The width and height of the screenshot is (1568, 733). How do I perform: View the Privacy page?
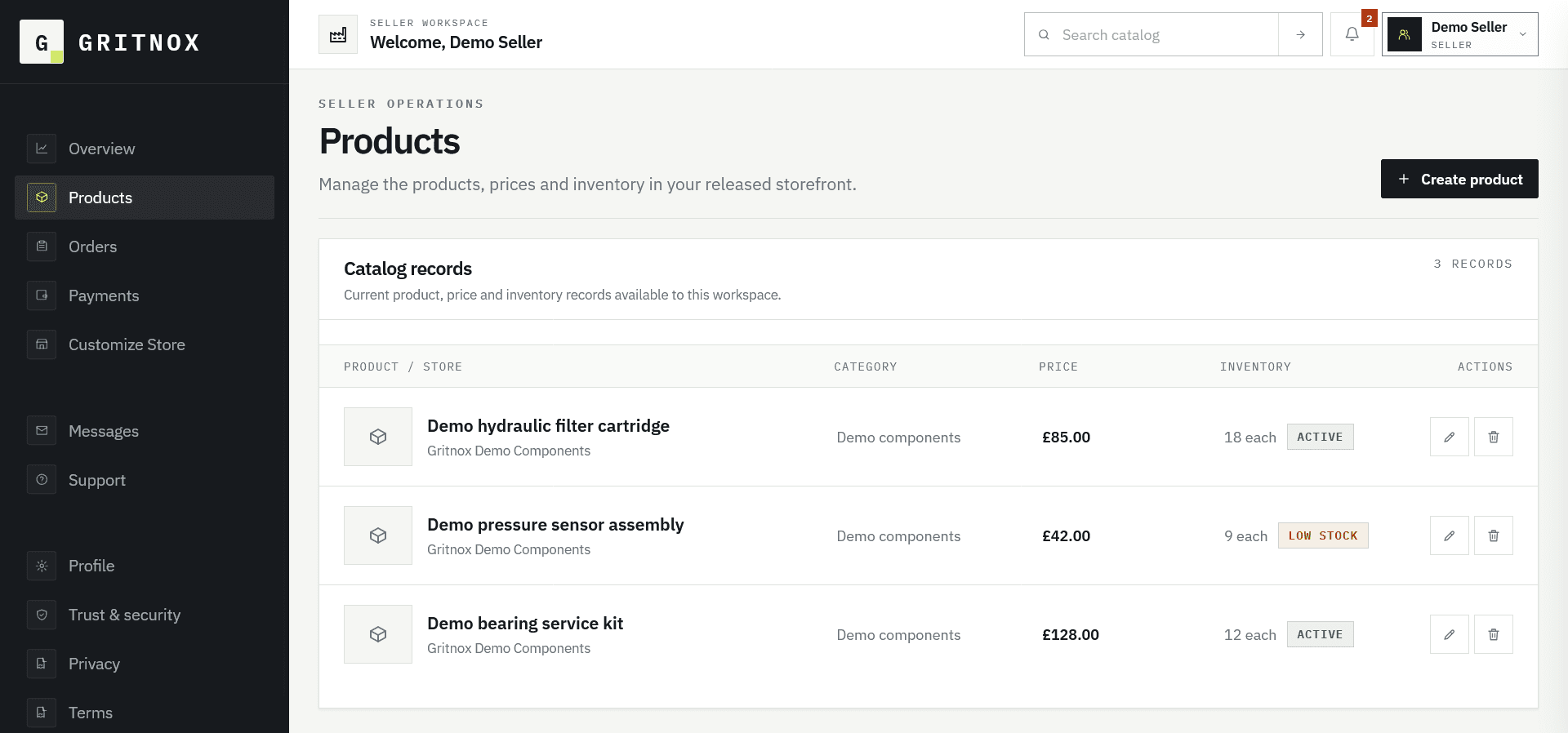tap(145, 664)
